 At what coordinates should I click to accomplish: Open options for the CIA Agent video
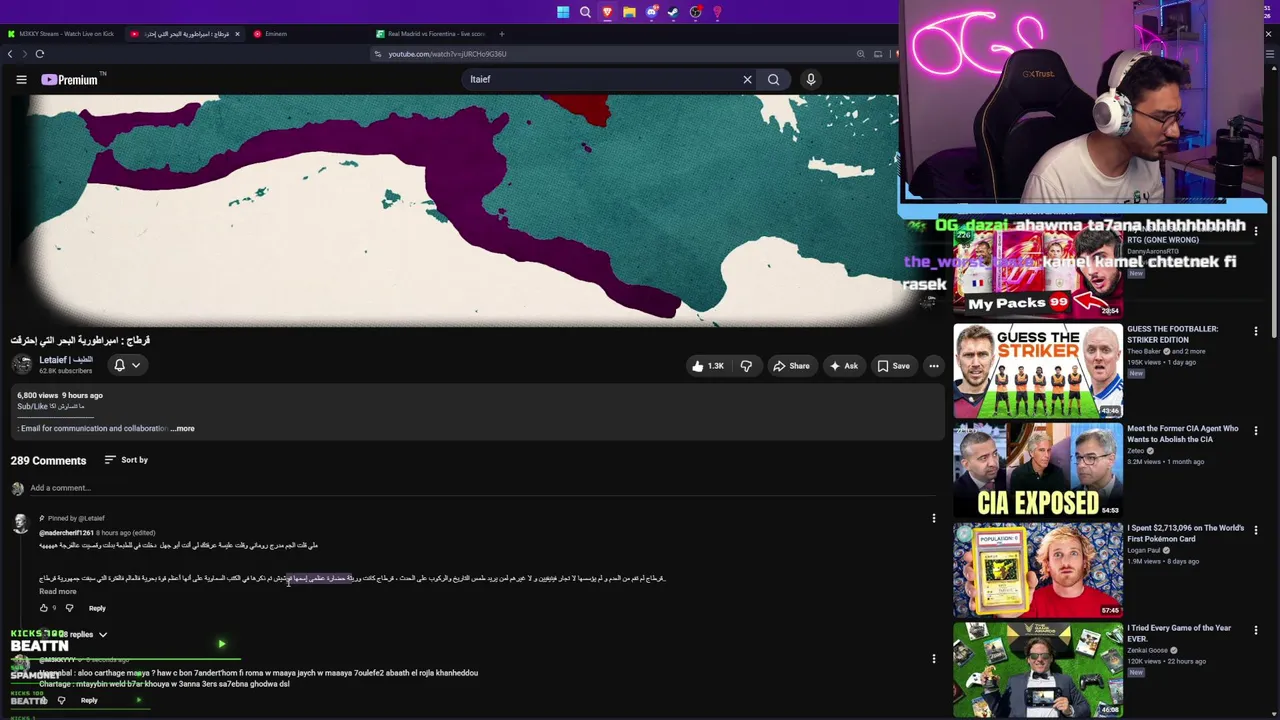pos(1256,431)
